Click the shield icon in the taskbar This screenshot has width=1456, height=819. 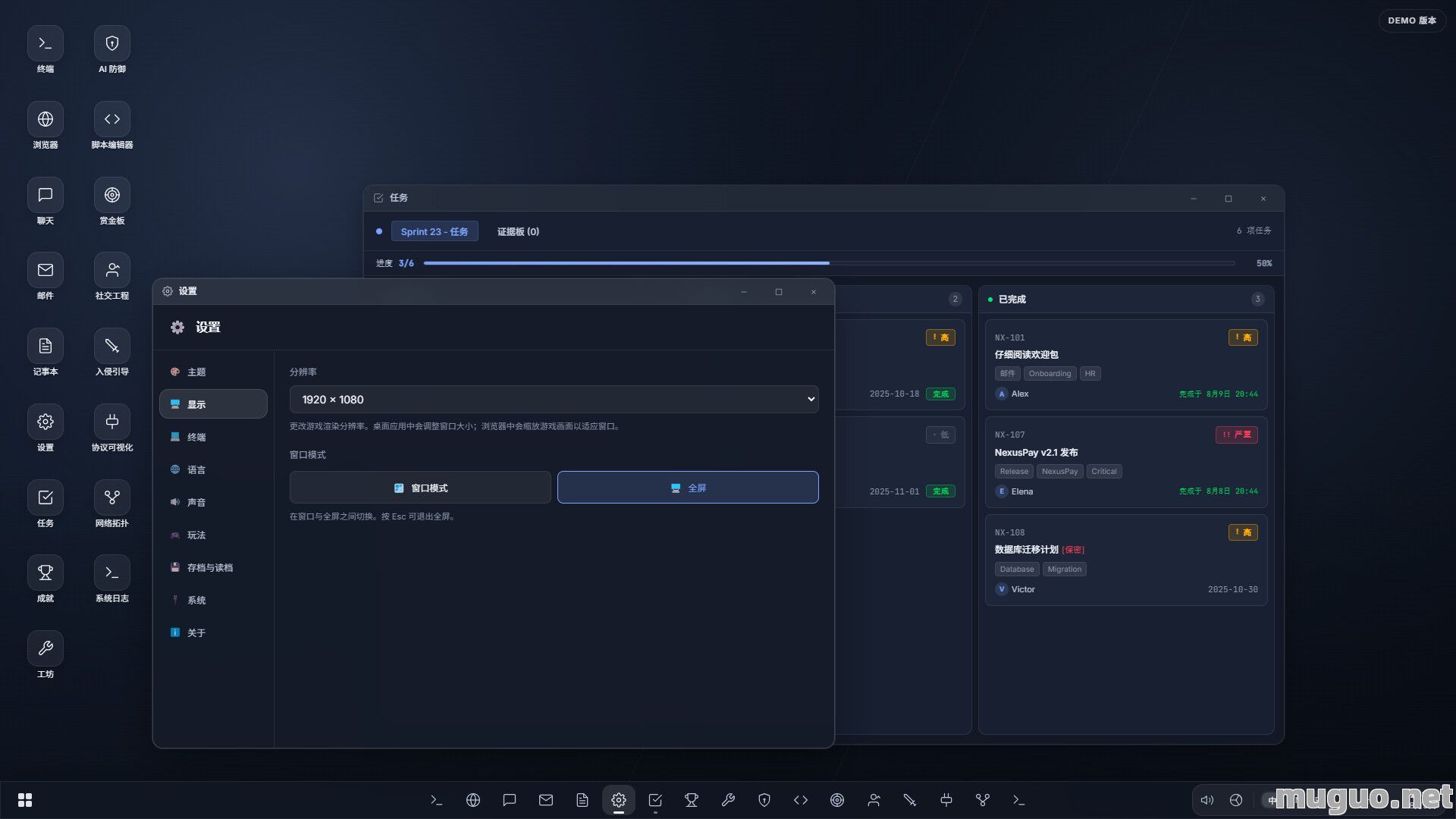point(764,800)
